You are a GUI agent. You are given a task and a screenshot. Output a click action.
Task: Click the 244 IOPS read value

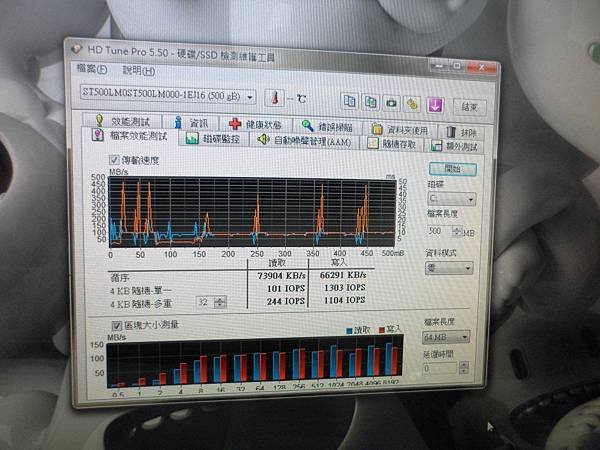[x=285, y=301]
